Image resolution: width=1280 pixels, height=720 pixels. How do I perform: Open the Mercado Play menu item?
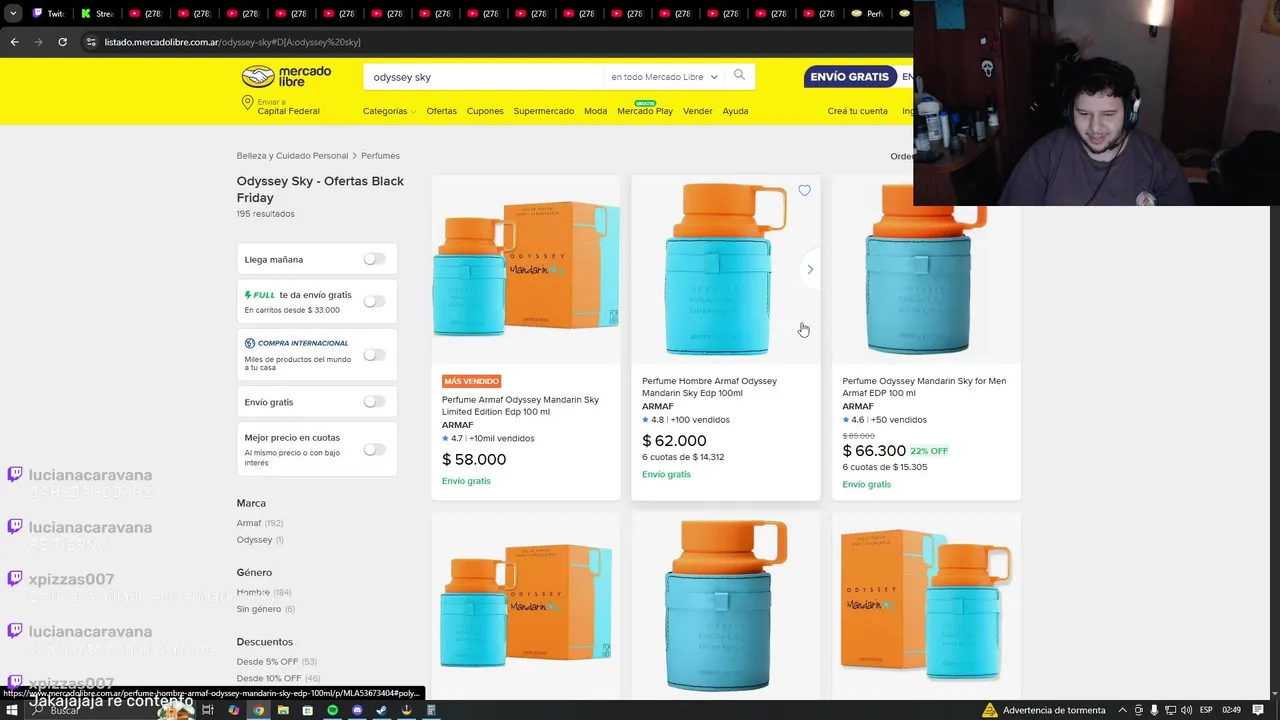[645, 110]
